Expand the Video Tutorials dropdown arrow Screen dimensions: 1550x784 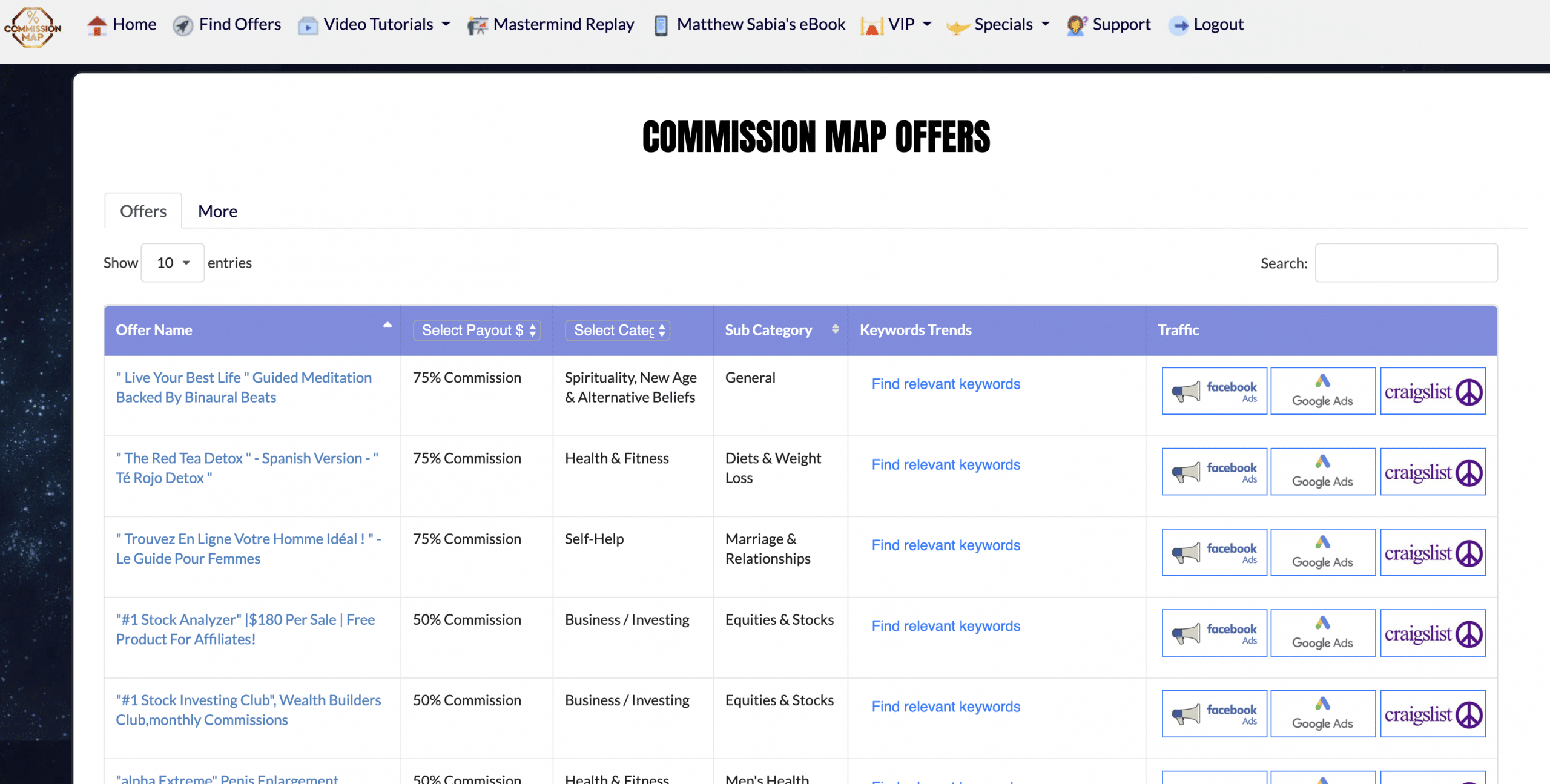pyautogui.click(x=446, y=25)
